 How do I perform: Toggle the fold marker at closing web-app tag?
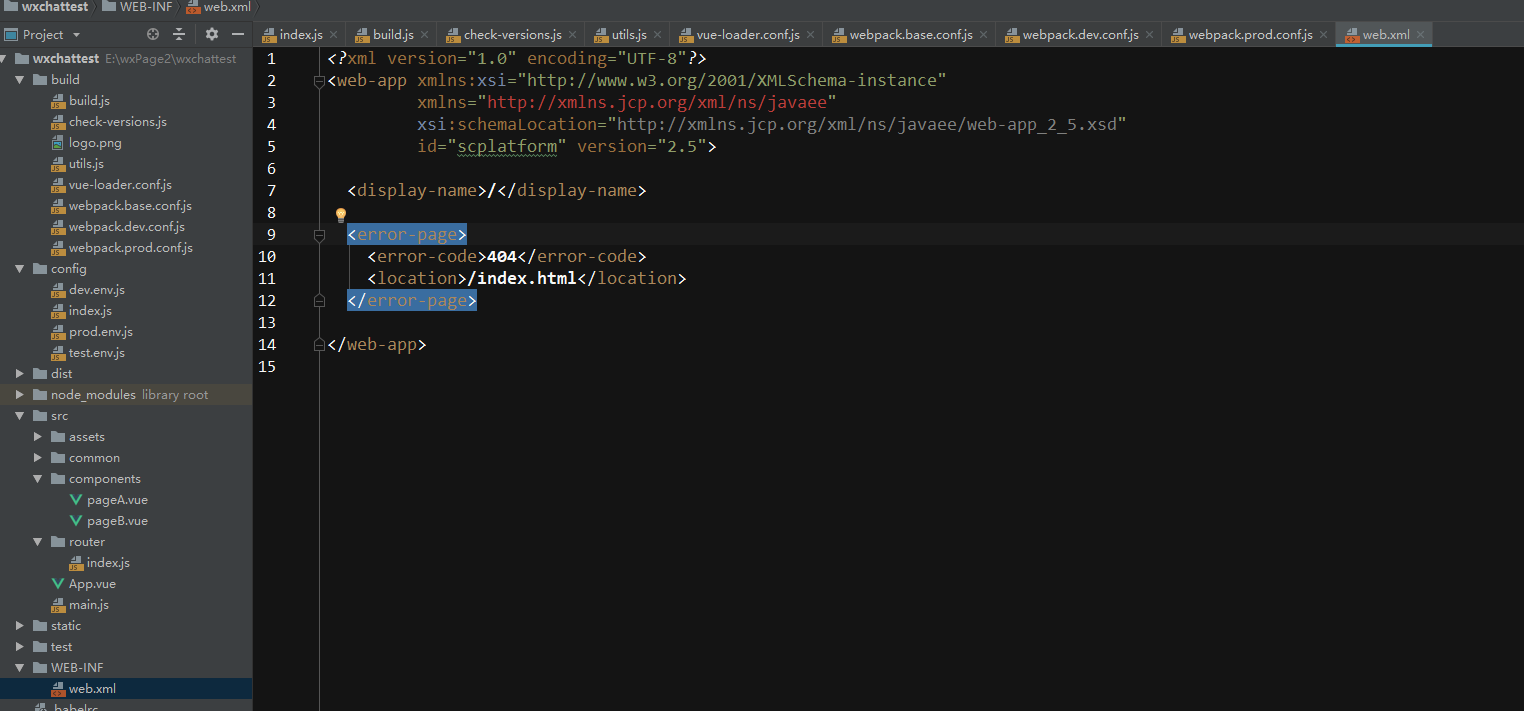point(320,345)
